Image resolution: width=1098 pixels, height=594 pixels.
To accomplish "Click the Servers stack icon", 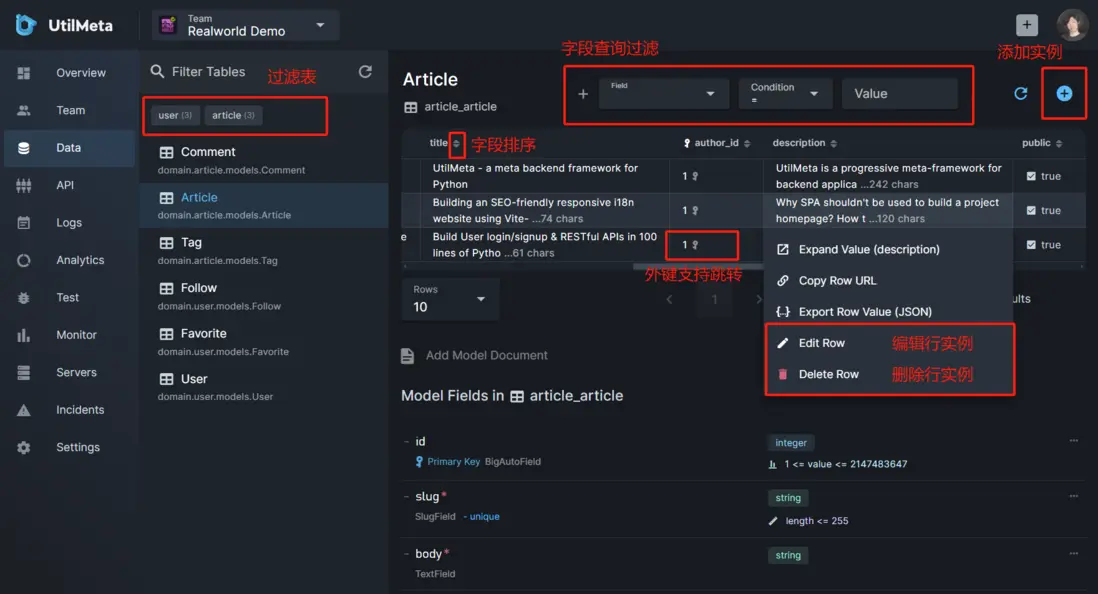I will pos(24,373).
